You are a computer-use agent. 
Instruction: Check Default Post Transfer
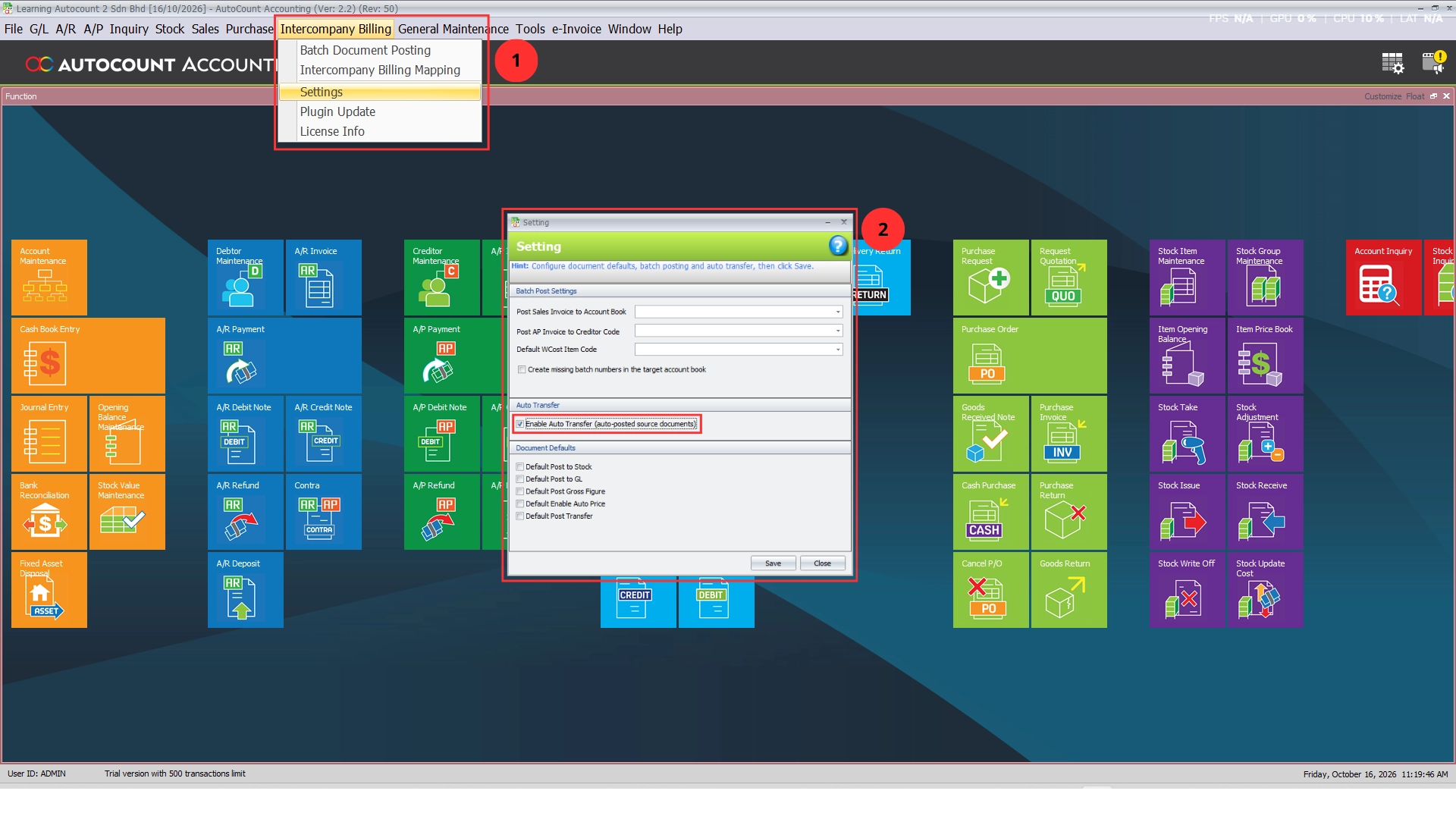pos(520,516)
